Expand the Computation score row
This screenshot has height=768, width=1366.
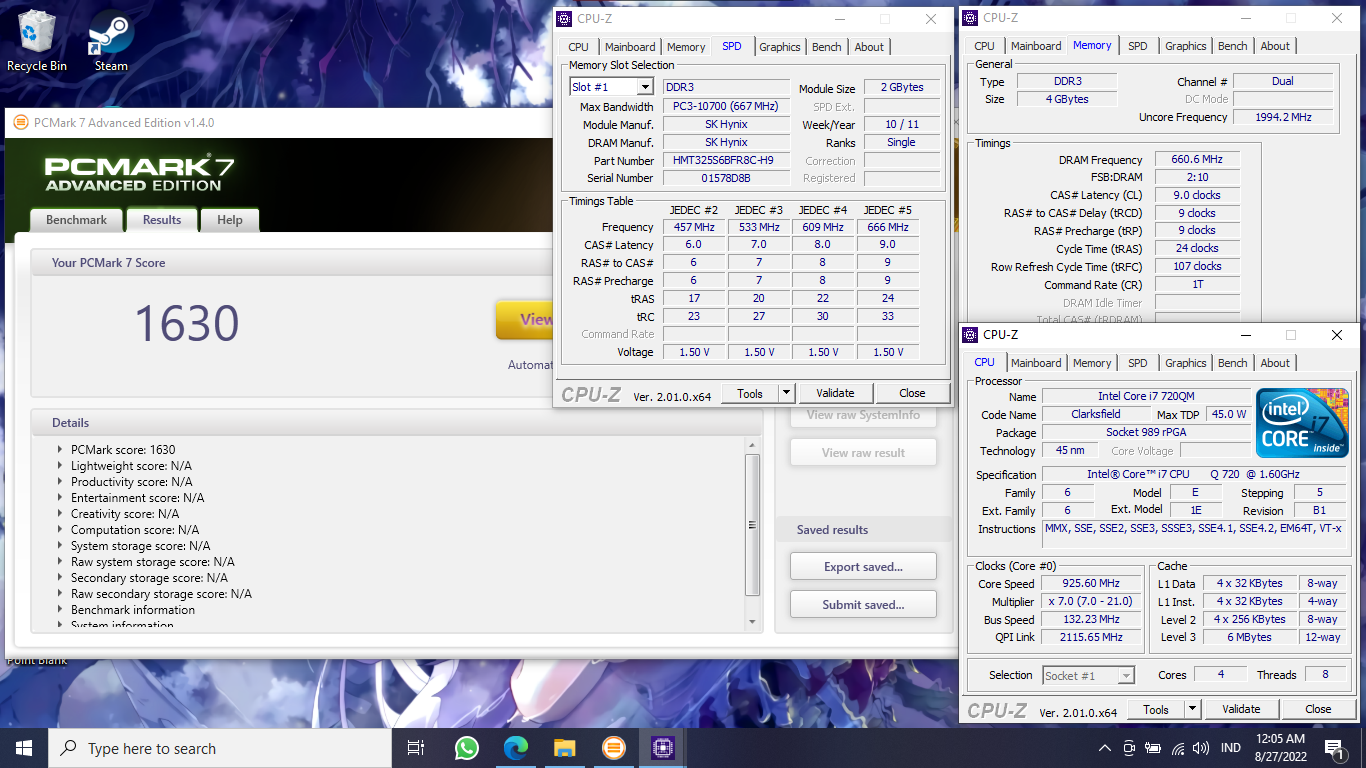tap(60, 530)
